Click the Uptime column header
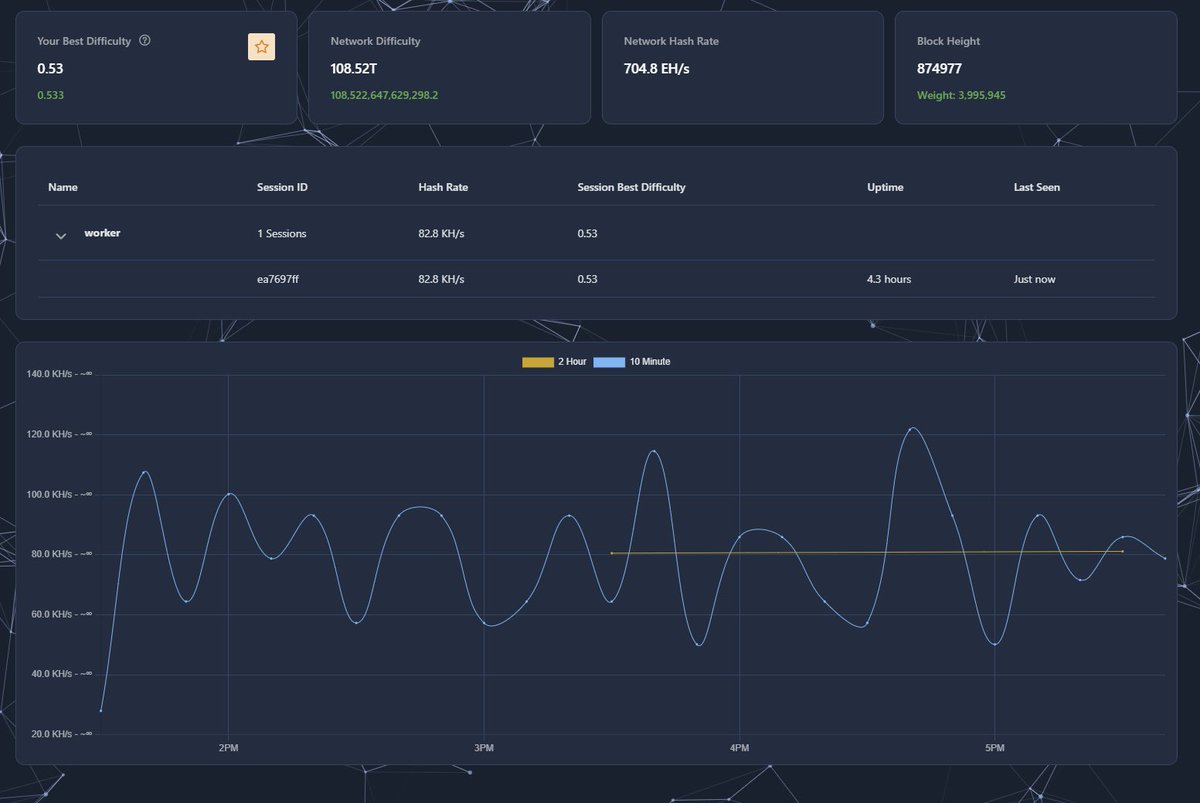 pos(885,187)
